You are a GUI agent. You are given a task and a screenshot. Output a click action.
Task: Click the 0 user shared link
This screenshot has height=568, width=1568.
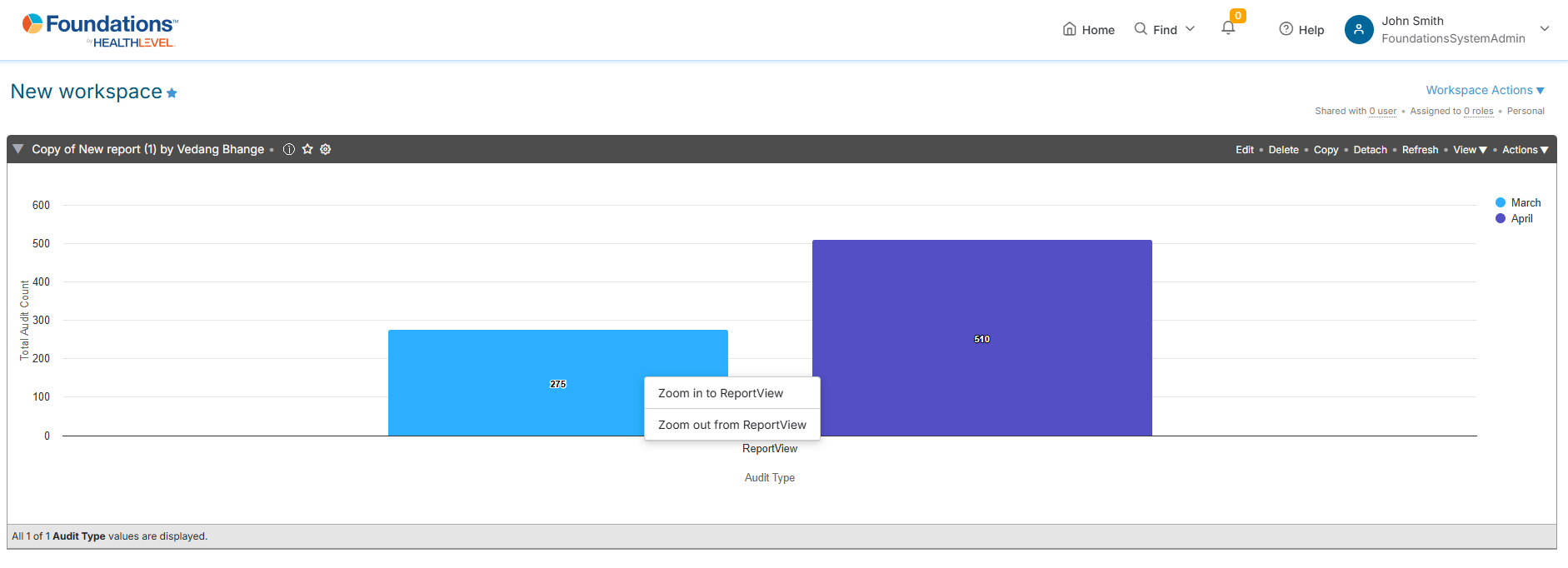point(1382,111)
